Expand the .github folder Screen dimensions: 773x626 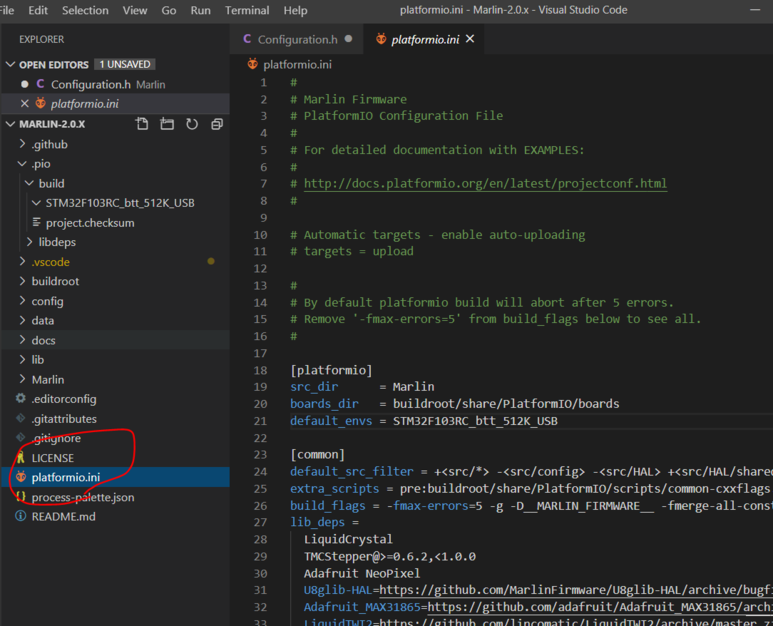22,144
